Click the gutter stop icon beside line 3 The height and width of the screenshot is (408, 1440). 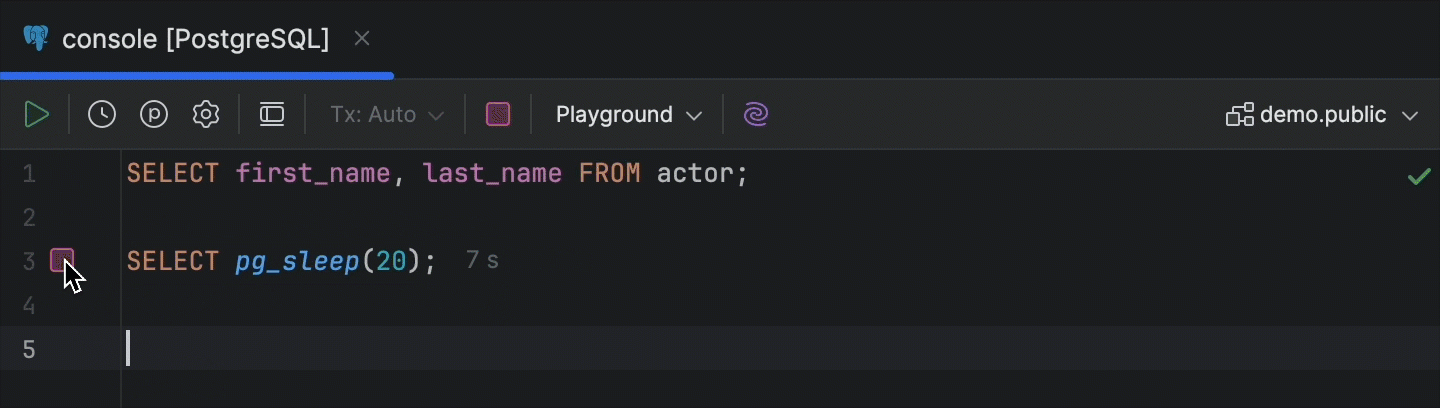[62, 261]
